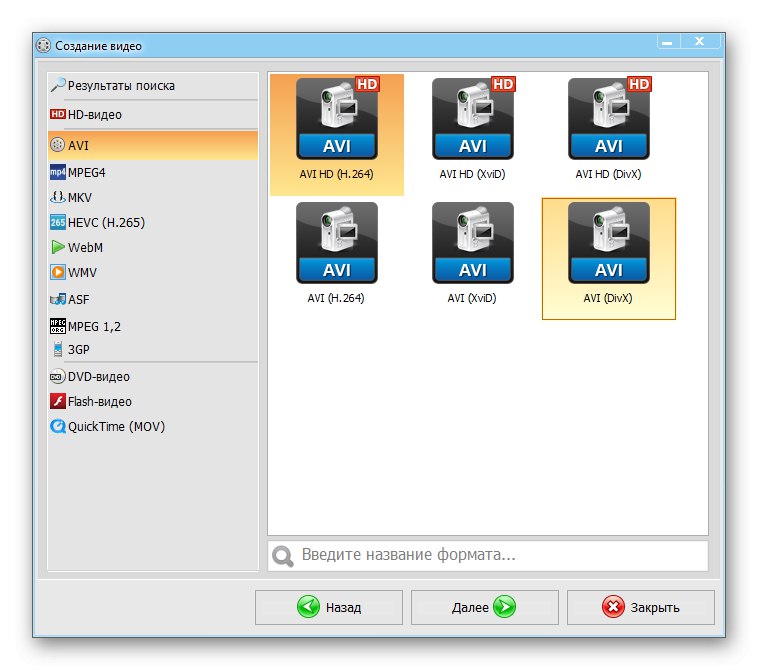758x670 pixels.
Task: Show ASF formats
Action: coord(153,299)
